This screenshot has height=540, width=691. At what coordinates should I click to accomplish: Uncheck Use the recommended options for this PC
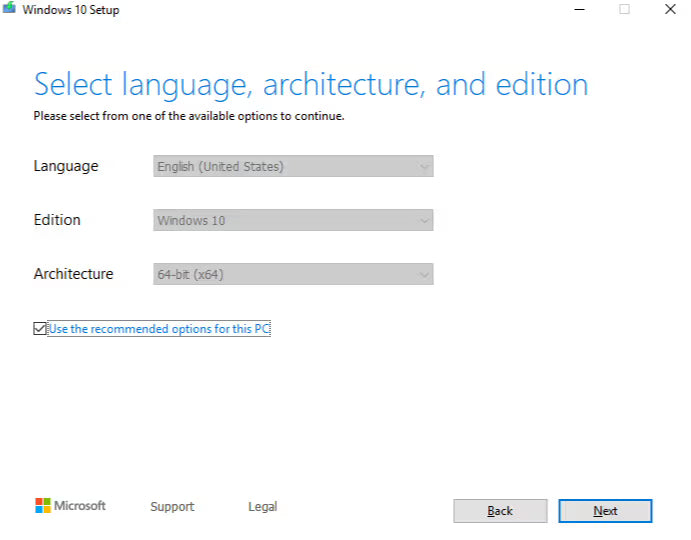(x=40, y=328)
